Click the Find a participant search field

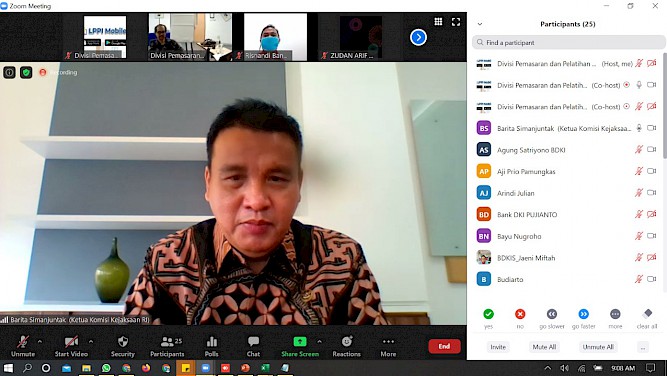point(568,43)
